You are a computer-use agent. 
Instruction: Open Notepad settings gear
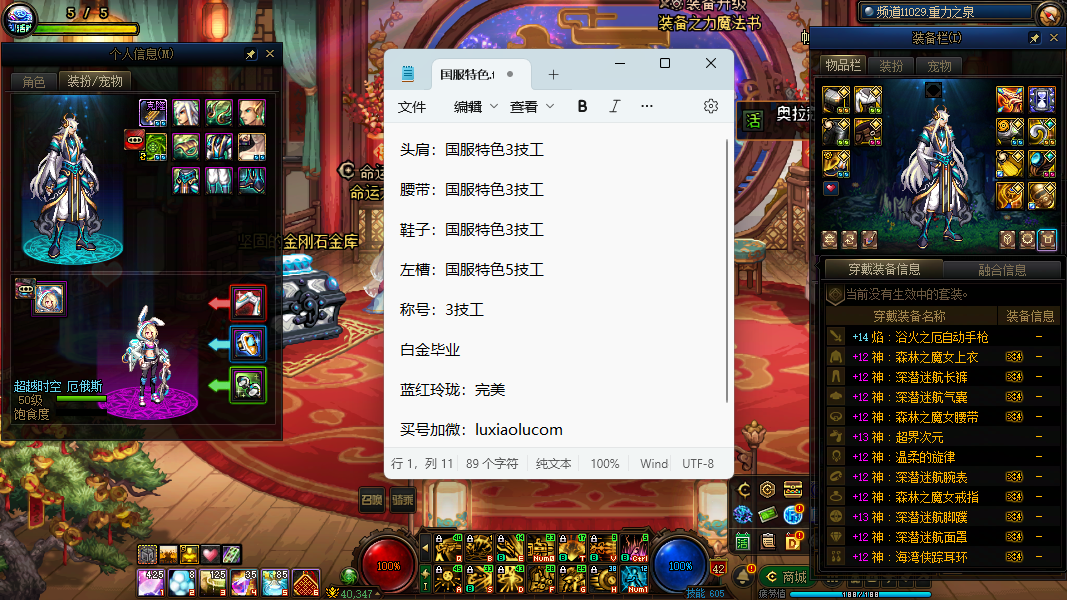711,106
